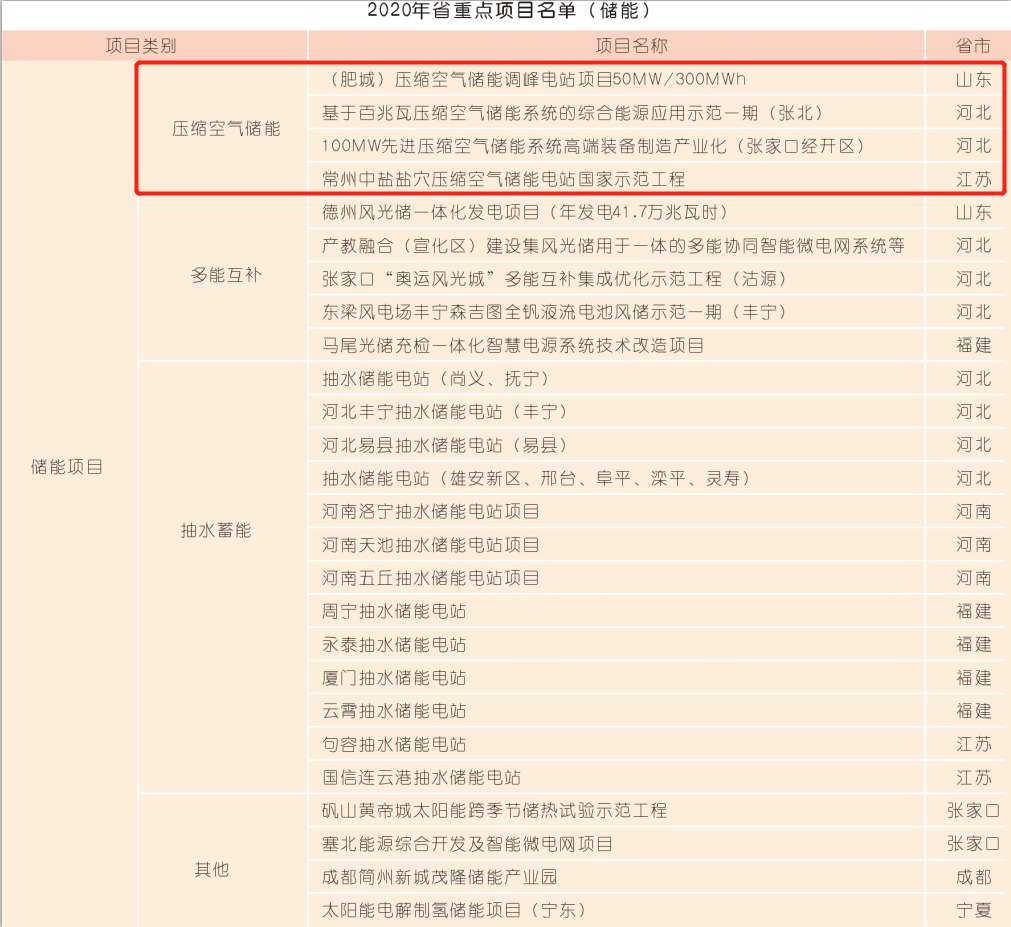This screenshot has width=1011, height=927.
Task: Click the 常州中盐盐穴压缩空气储能电站 project name
Action: tap(503, 179)
